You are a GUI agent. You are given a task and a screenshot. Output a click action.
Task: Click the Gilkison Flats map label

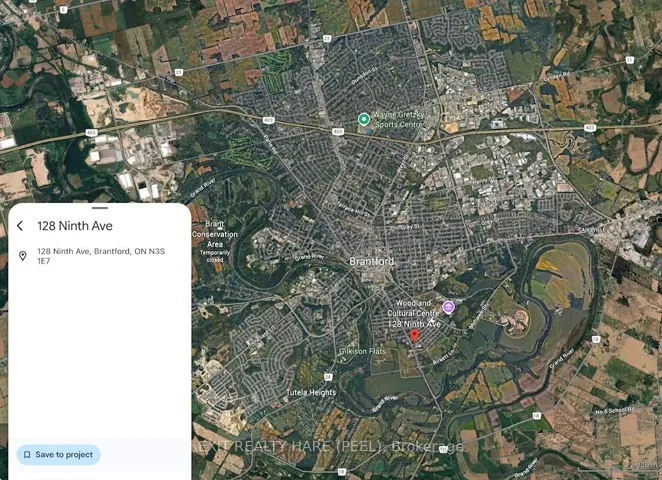tap(362, 351)
